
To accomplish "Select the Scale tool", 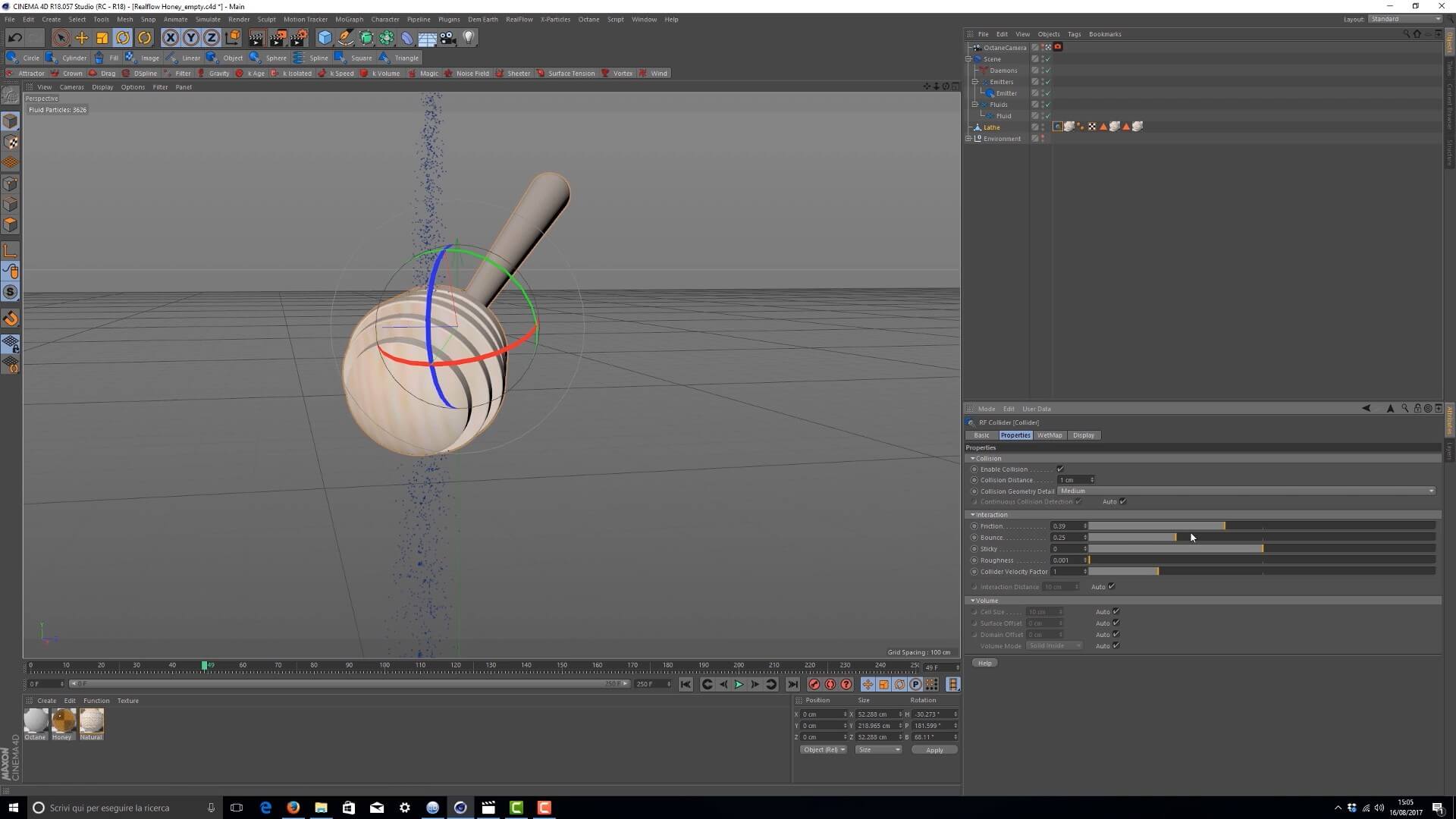I will click(x=102, y=38).
